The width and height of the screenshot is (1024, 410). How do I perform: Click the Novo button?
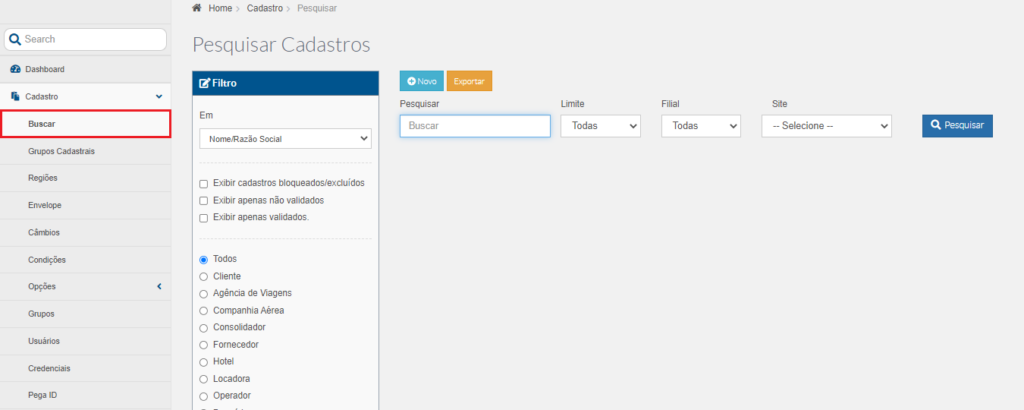pos(422,82)
